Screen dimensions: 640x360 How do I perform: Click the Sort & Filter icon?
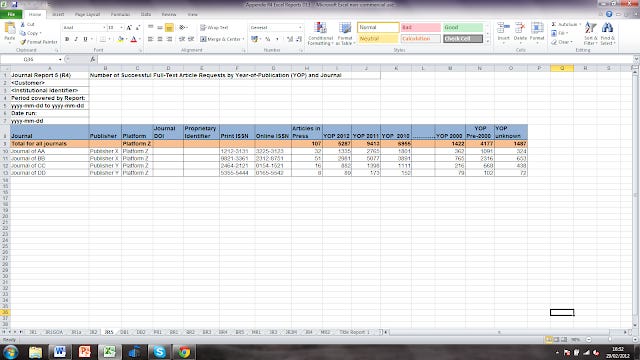[590, 28]
